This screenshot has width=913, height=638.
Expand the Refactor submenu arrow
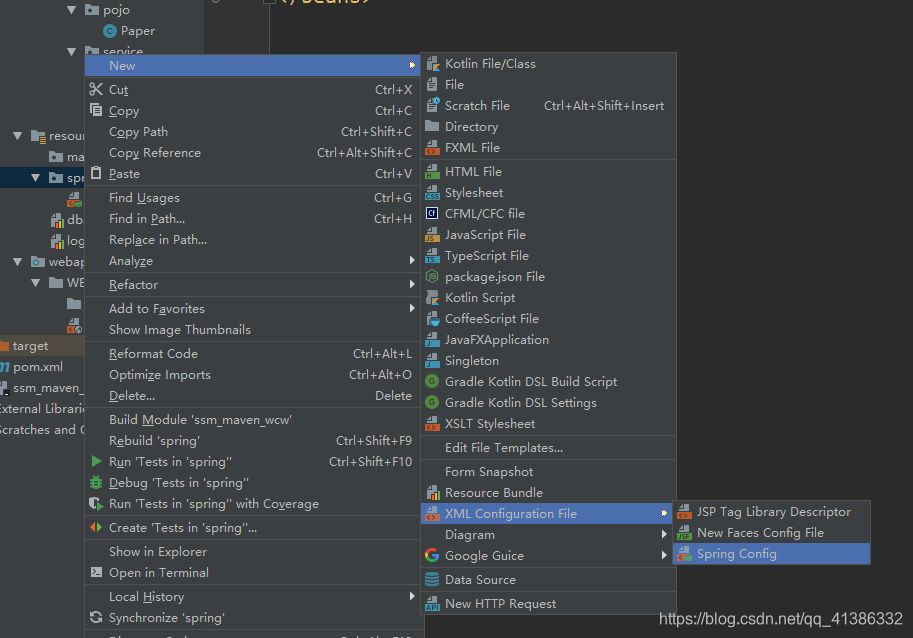click(x=412, y=284)
